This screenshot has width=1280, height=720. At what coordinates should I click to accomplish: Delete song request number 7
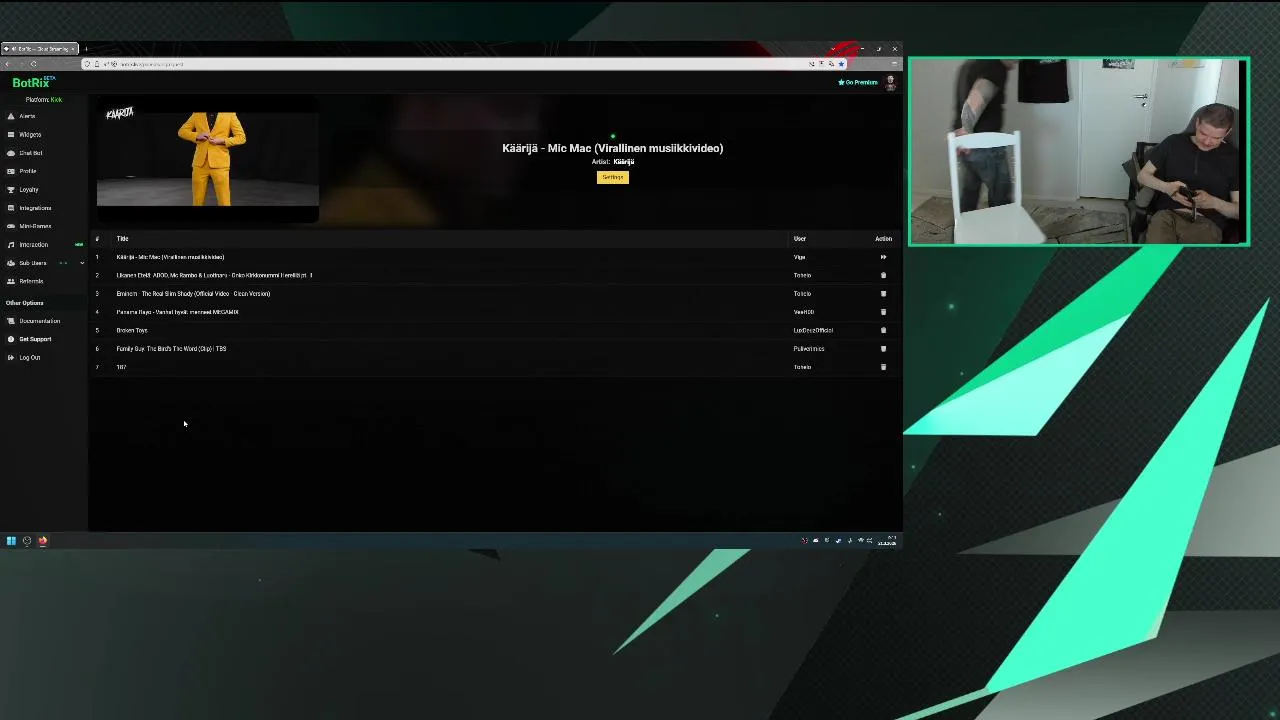(883, 367)
